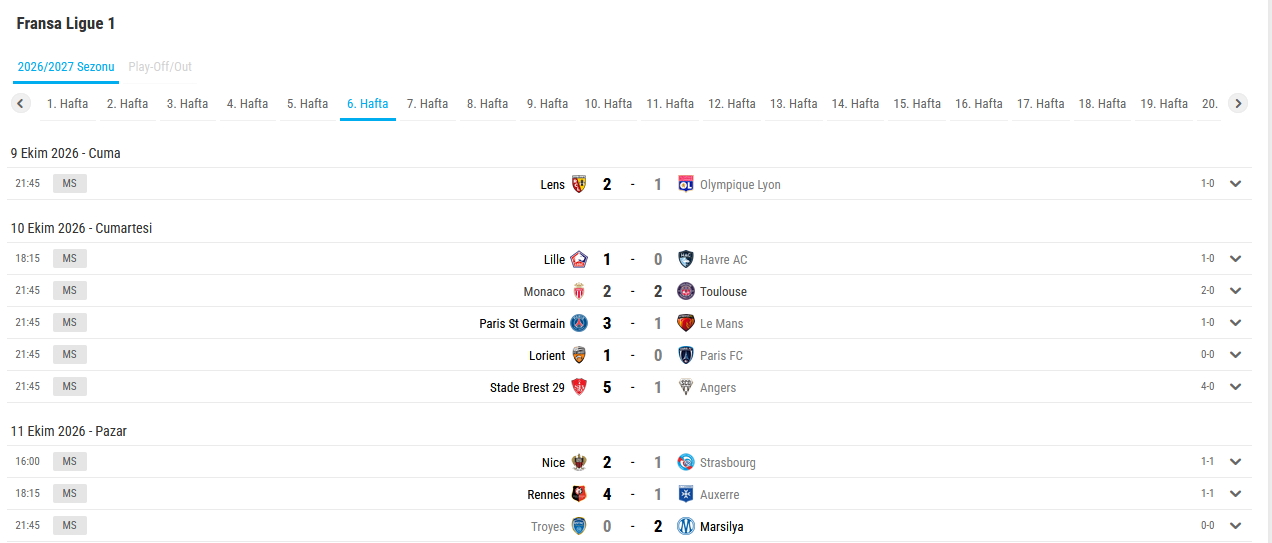Open the Play-Off/Out tab
Viewport: 1272px width, 543px height.
160,67
